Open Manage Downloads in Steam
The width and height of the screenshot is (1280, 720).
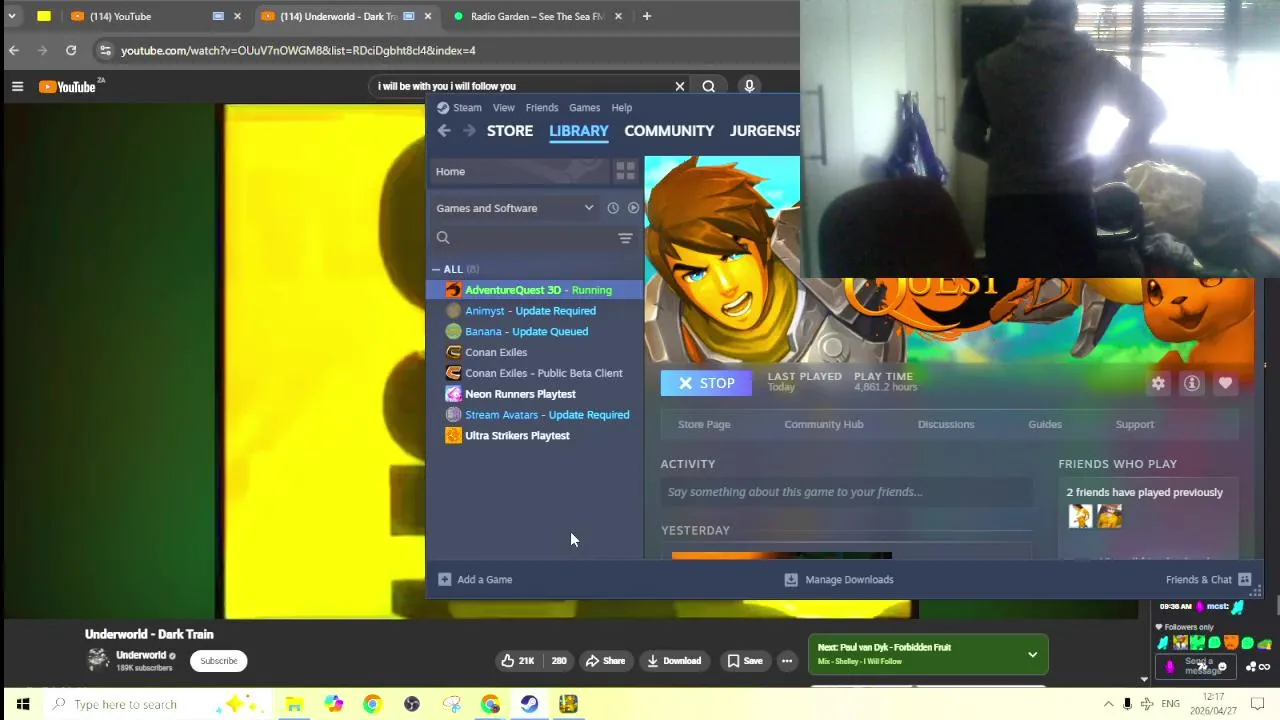[839, 579]
